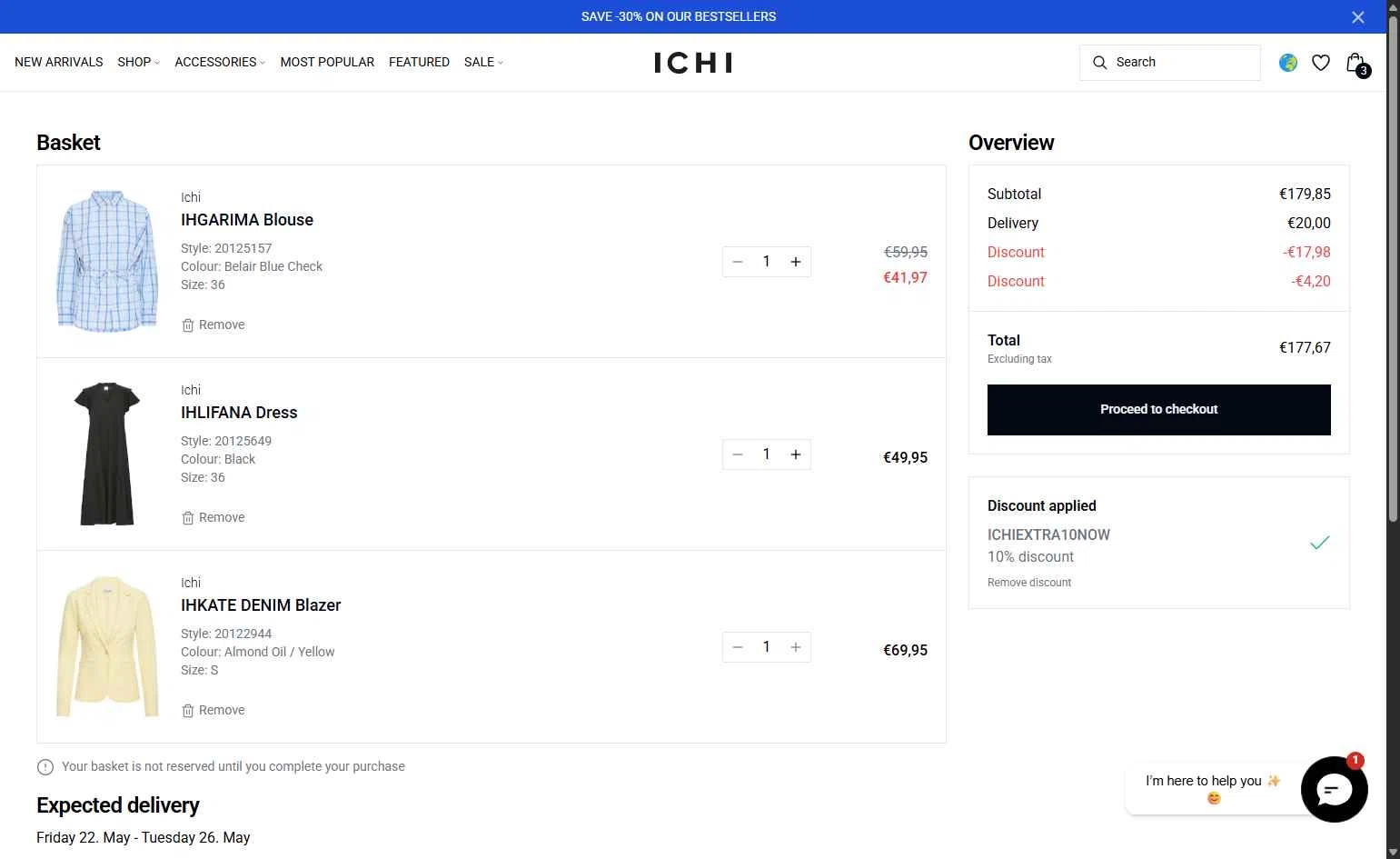
Task: Open the FEATURED page
Action: (419, 62)
